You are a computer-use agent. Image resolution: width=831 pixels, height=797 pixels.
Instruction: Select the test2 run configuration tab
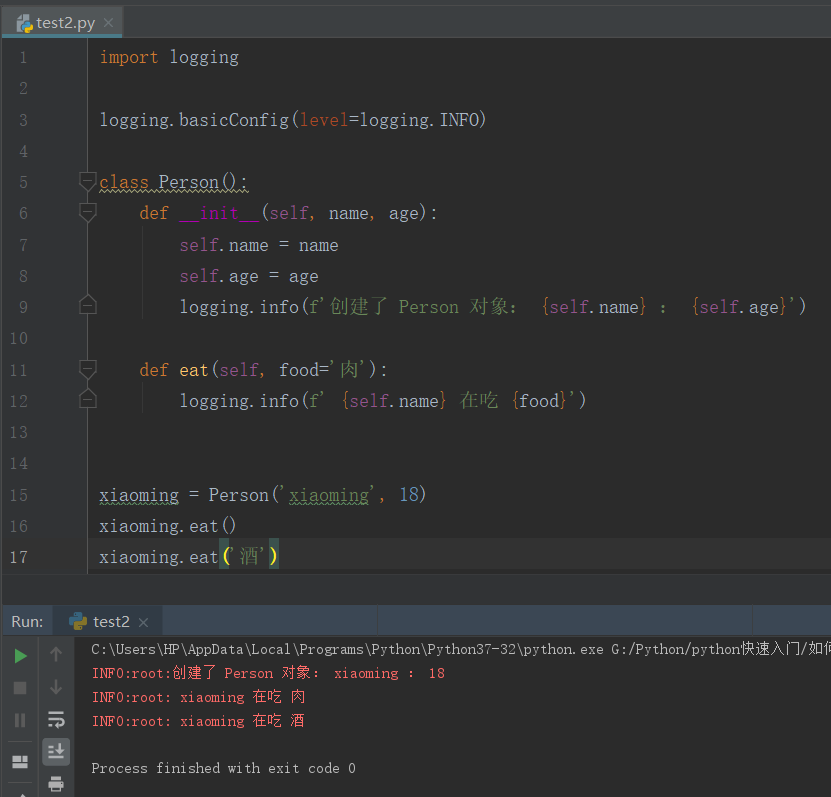pos(108,622)
